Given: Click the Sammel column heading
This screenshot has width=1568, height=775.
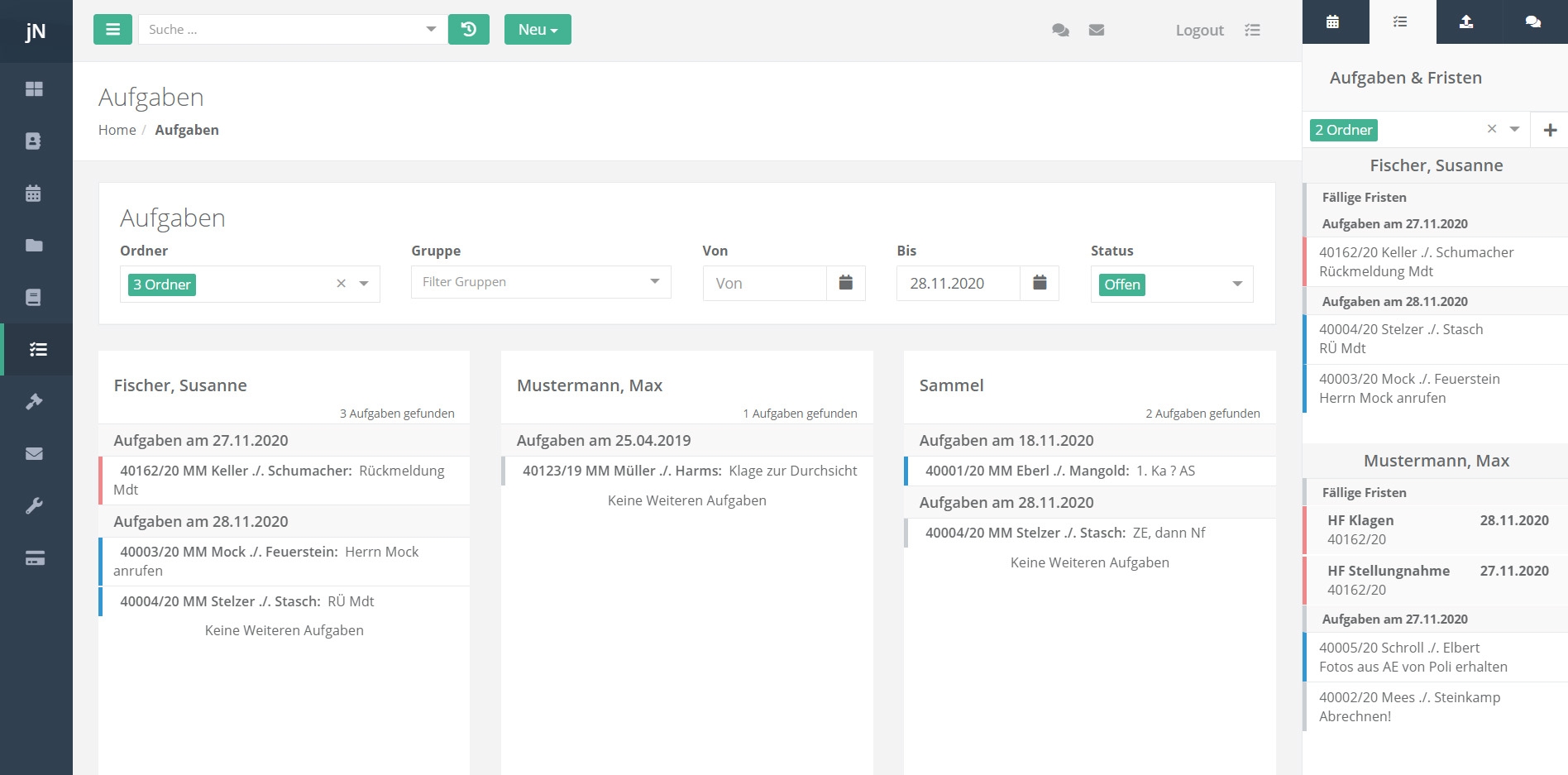Looking at the screenshot, I should click(952, 385).
